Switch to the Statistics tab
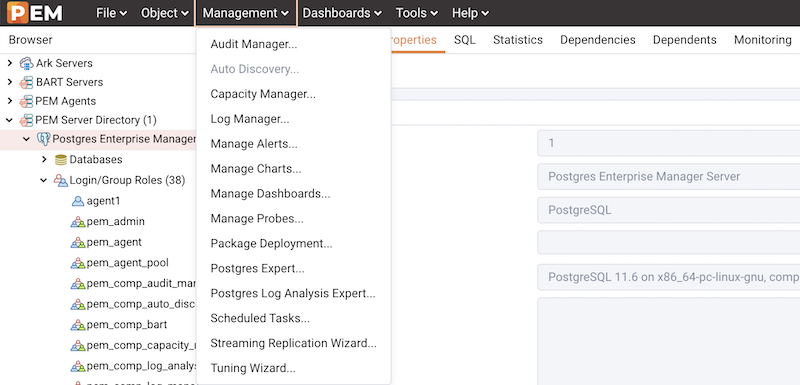This screenshot has width=800, height=385. (x=518, y=40)
